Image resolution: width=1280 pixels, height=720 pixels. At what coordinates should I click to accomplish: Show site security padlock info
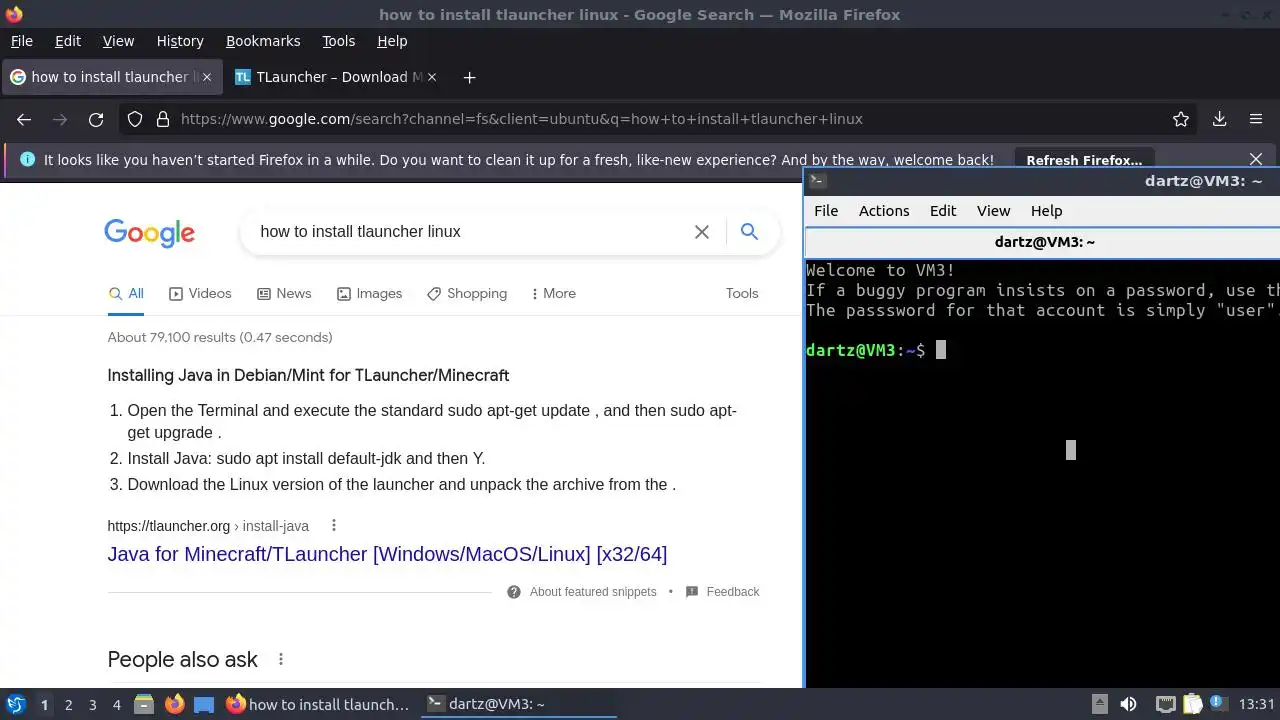pos(163,119)
